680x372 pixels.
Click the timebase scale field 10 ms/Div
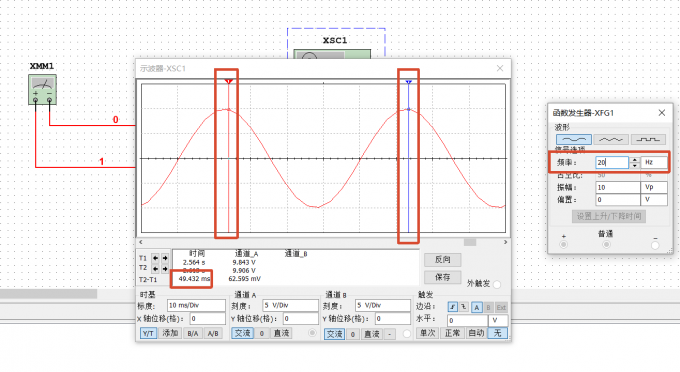196,305
